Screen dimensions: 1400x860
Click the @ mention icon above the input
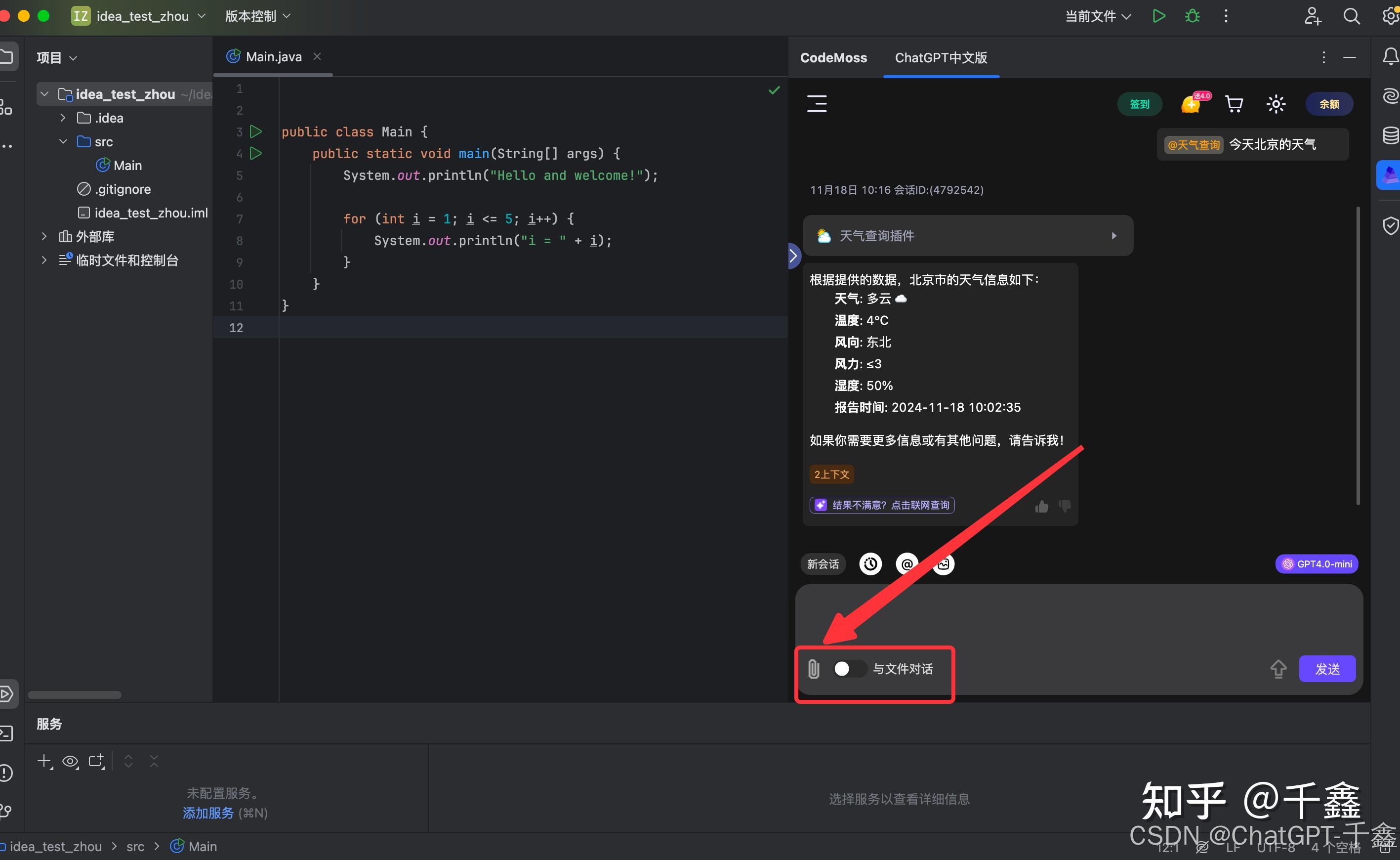906,563
